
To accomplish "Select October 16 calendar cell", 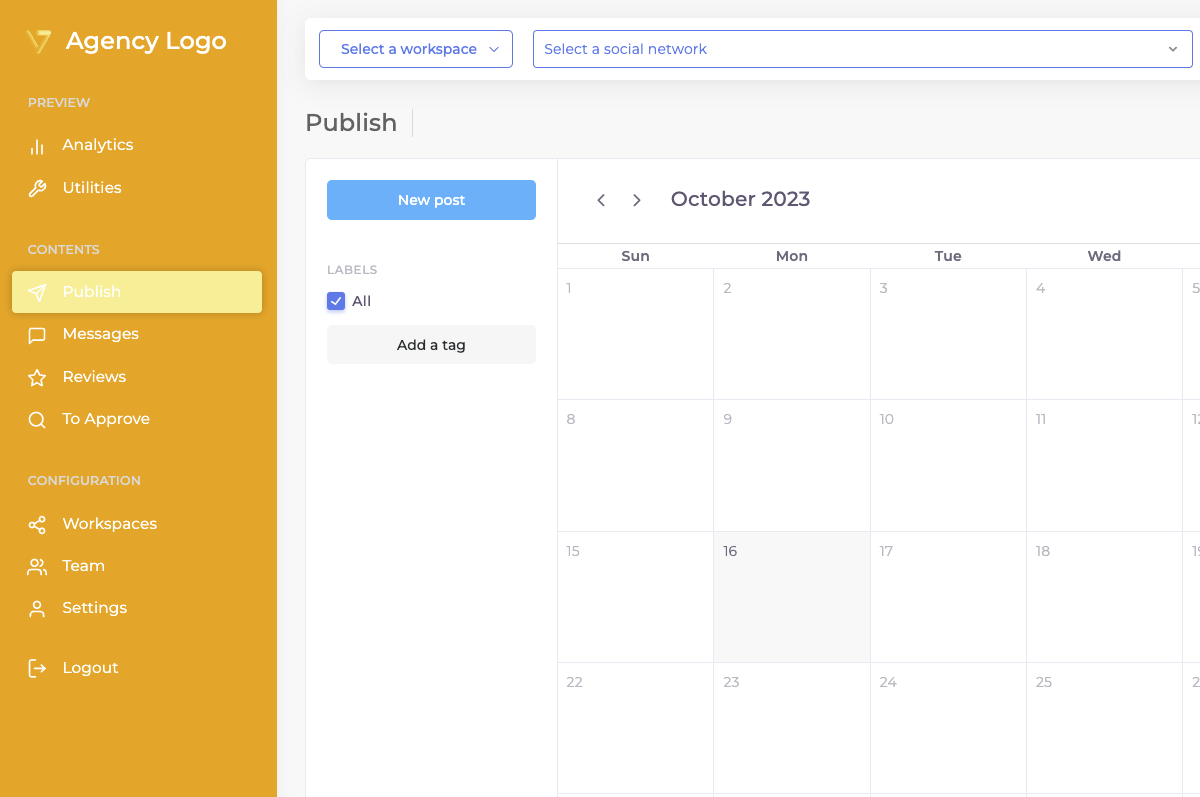I will pyautogui.click(x=792, y=597).
